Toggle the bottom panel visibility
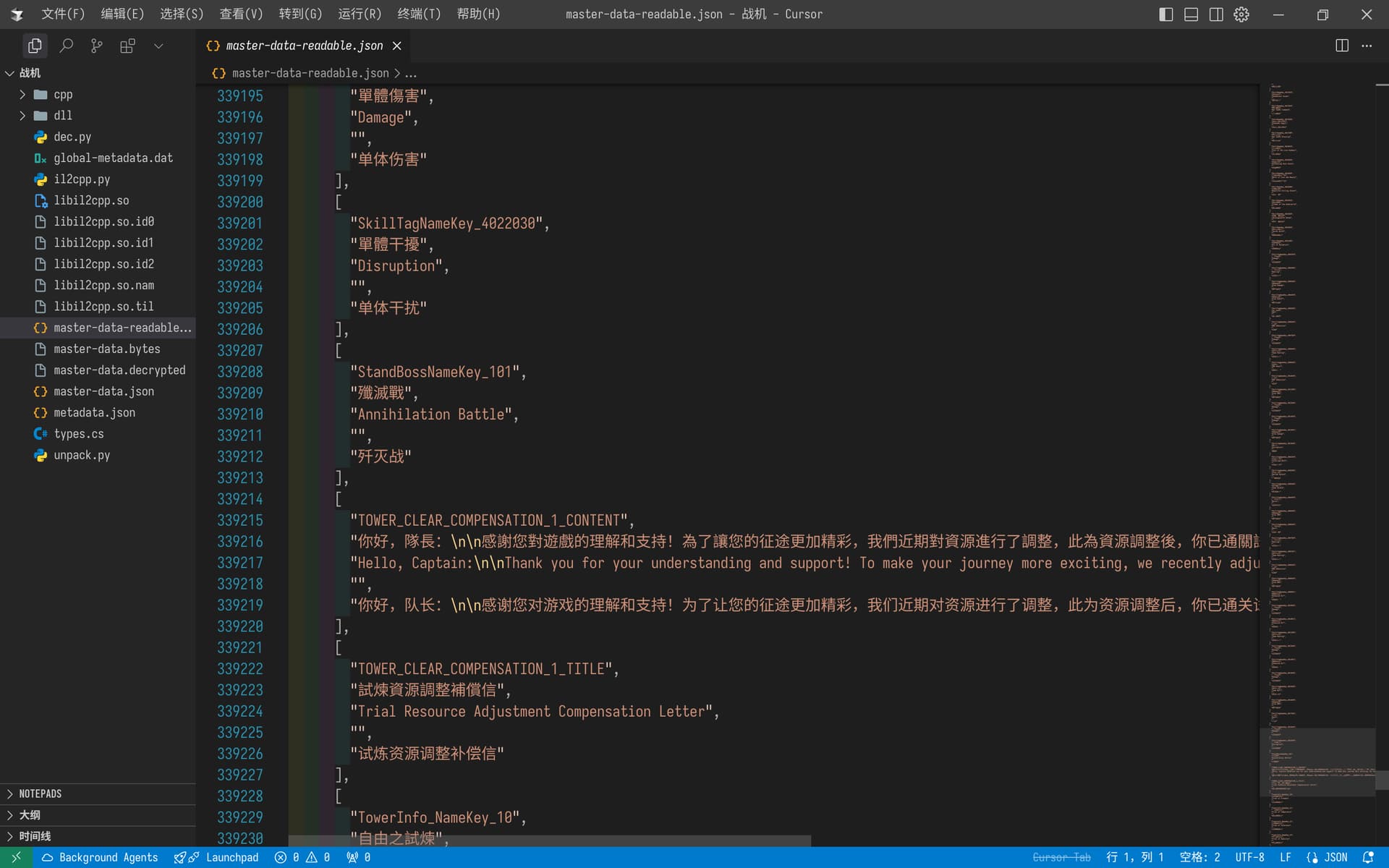The width and height of the screenshot is (1389, 868). tap(1192, 14)
